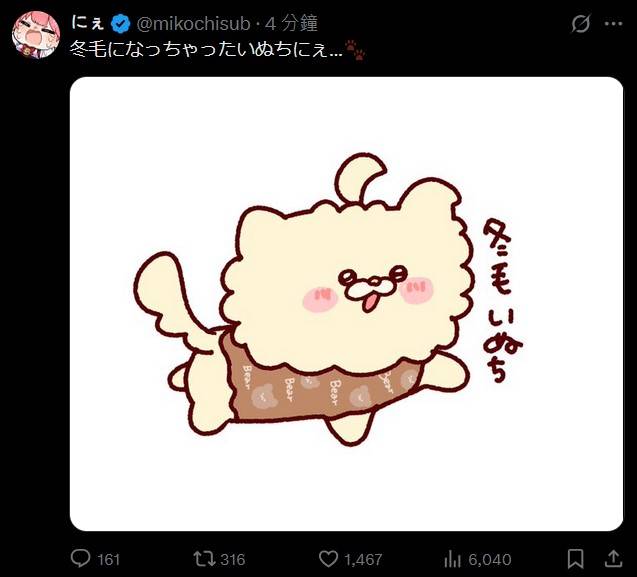This screenshot has height=577, width=637.
Task: View post analytics bar chart icon
Action: tap(452, 559)
